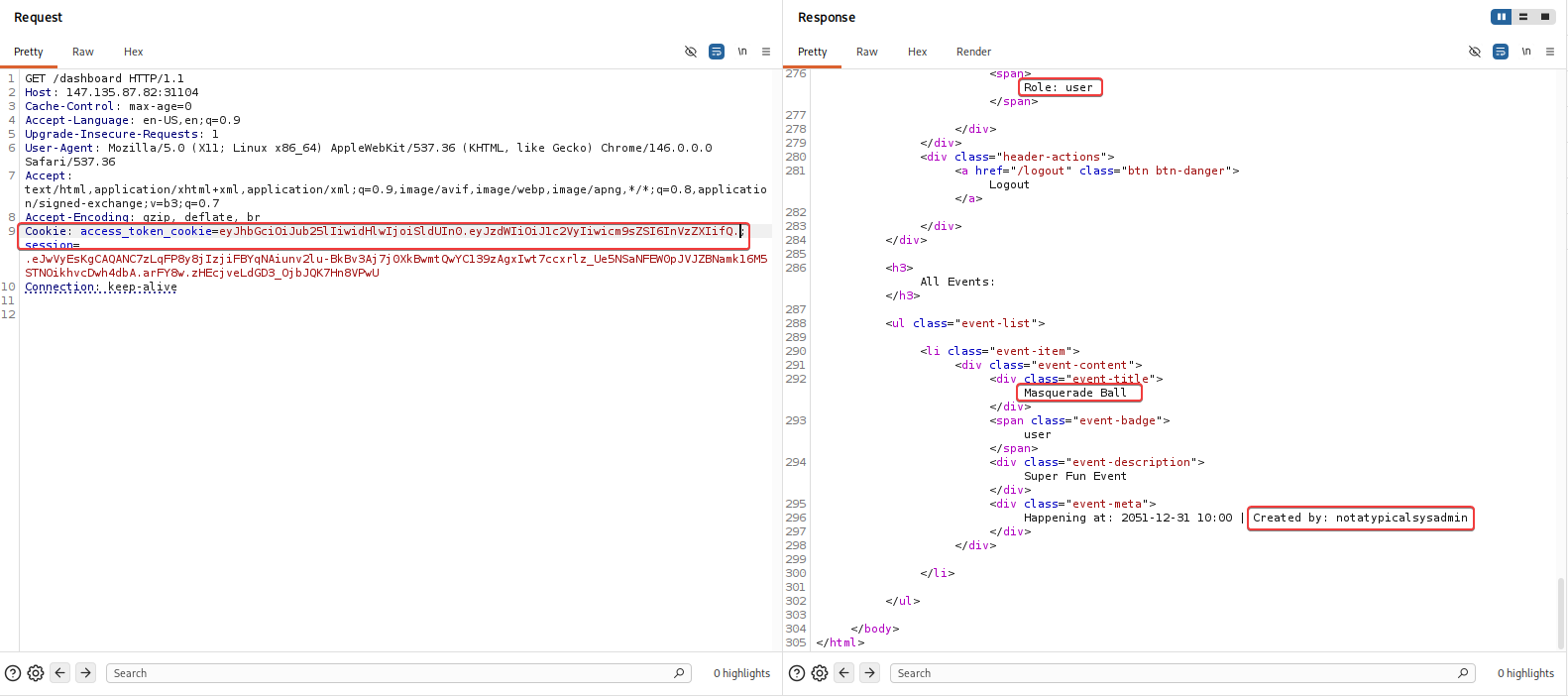1568x696 pixels.
Task: Click "0 highlights" label under Response panel
Action: 1525,673
